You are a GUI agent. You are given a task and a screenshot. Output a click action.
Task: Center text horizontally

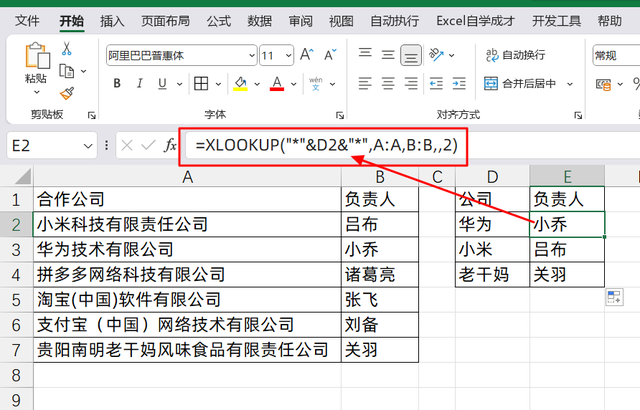click(388, 84)
